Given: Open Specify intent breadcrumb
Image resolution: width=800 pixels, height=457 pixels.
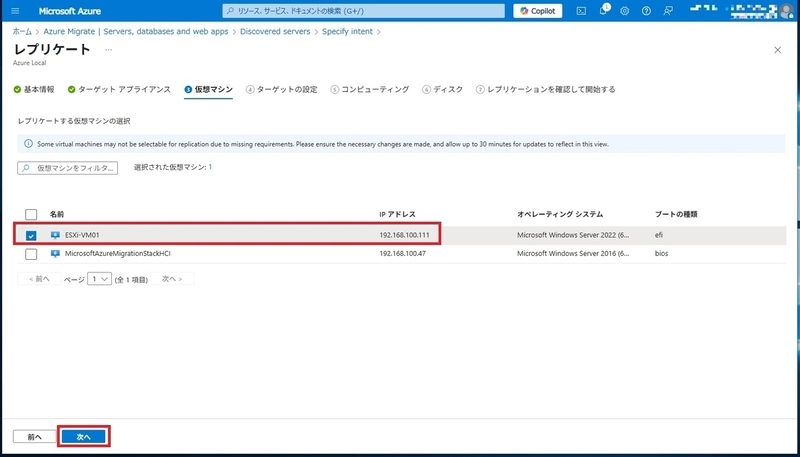Looking at the screenshot, I should [347, 32].
